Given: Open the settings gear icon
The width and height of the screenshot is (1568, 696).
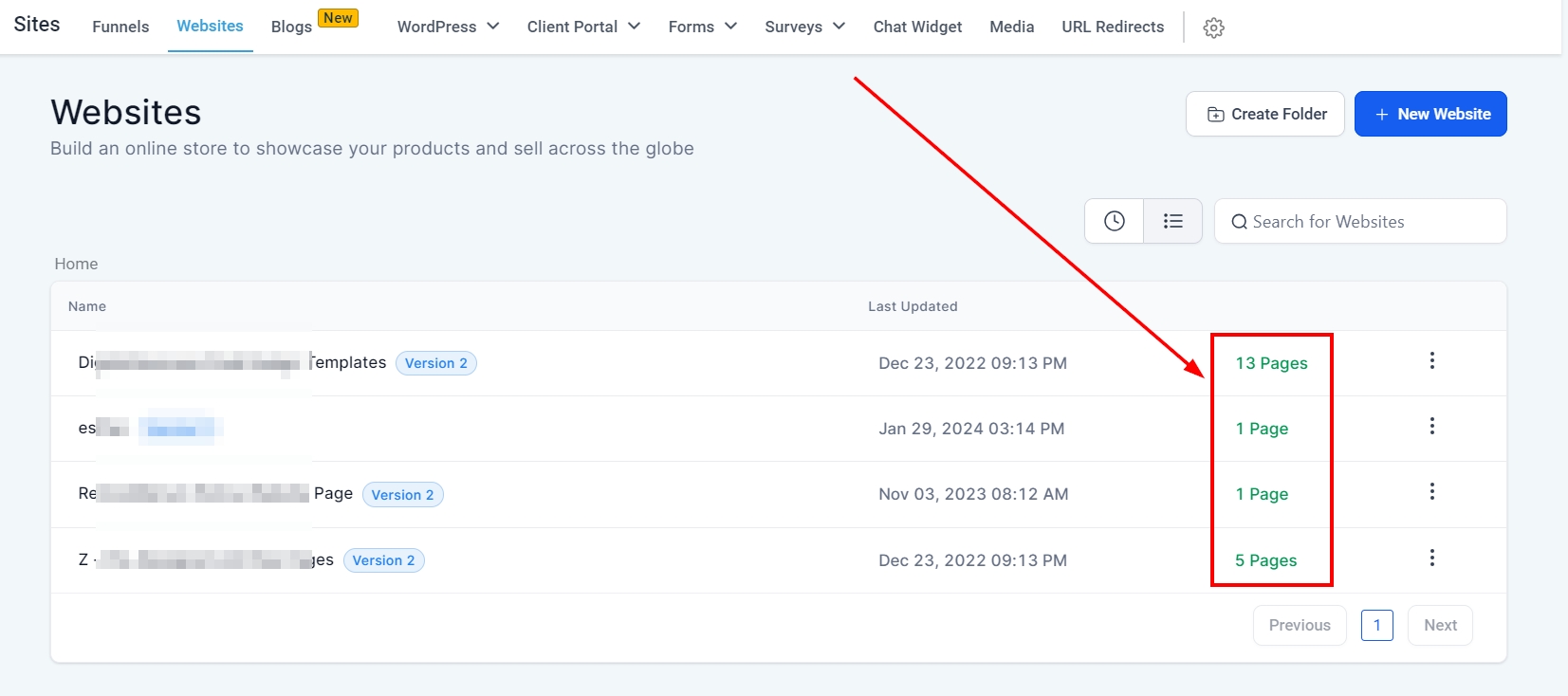Looking at the screenshot, I should coord(1213,27).
